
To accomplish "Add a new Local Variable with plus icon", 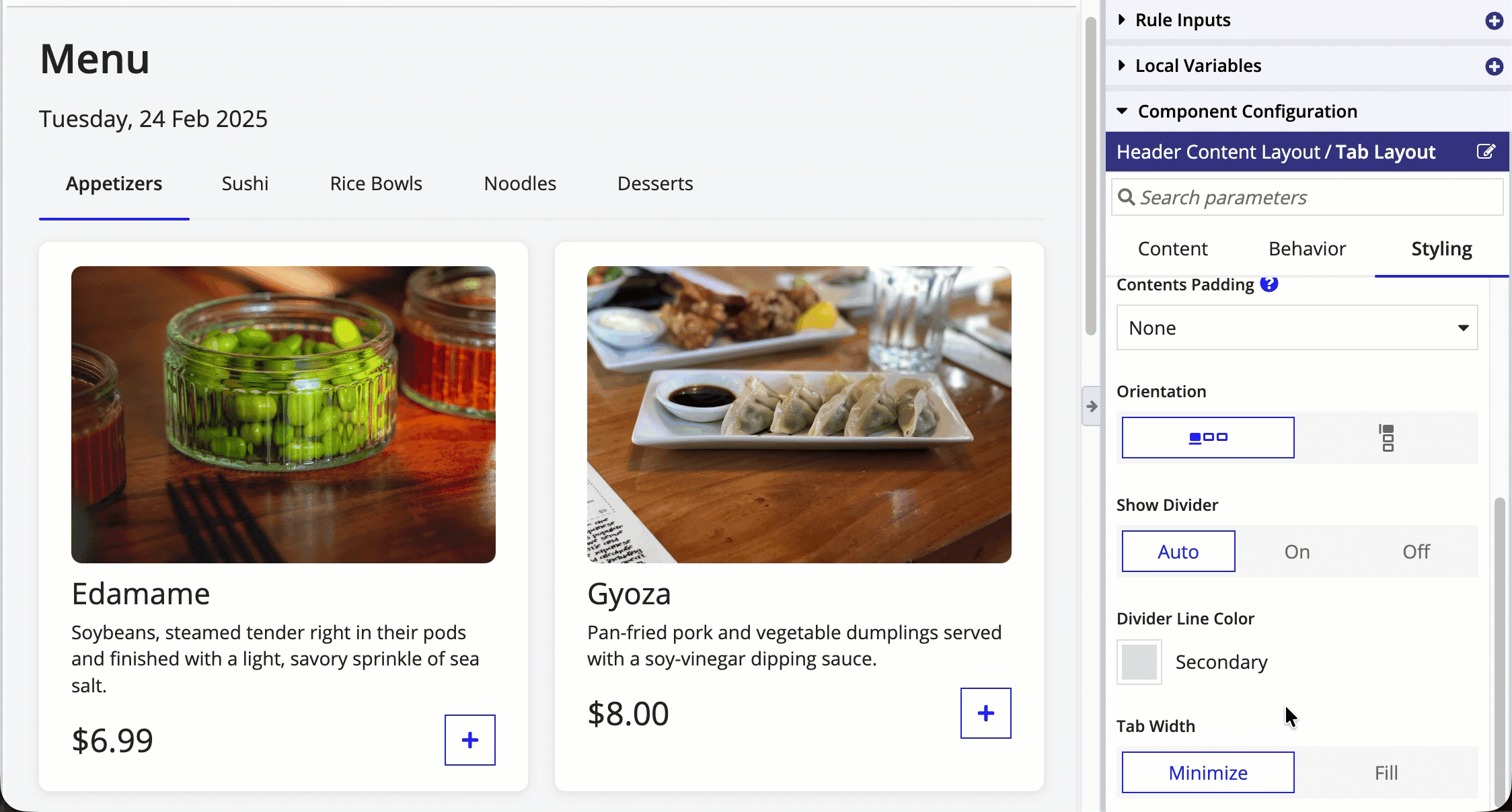I will (x=1494, y=67).
